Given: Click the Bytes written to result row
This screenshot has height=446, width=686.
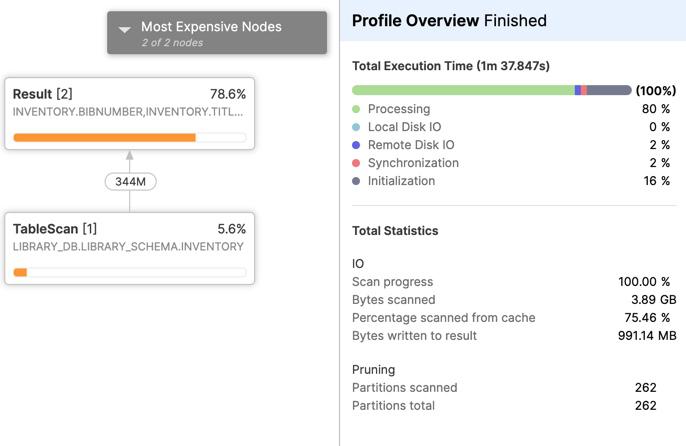Looking at the screenshot, I should click(x=513, y=336).
